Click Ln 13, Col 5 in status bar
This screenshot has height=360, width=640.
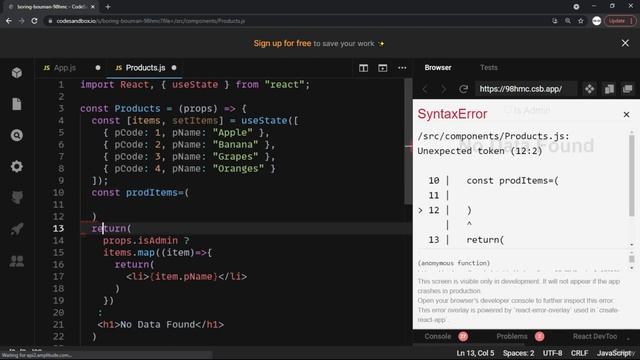point(475,353)
